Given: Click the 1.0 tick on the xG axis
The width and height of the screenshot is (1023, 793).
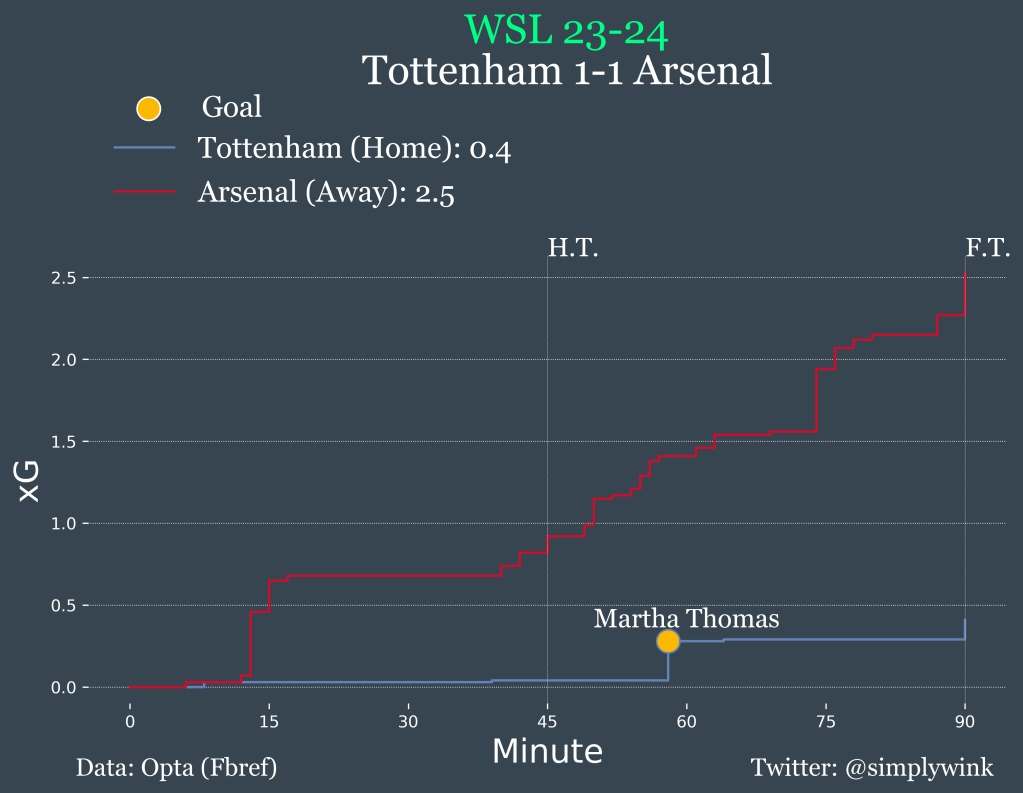Looking at the screenshot, I should (64, 523).
